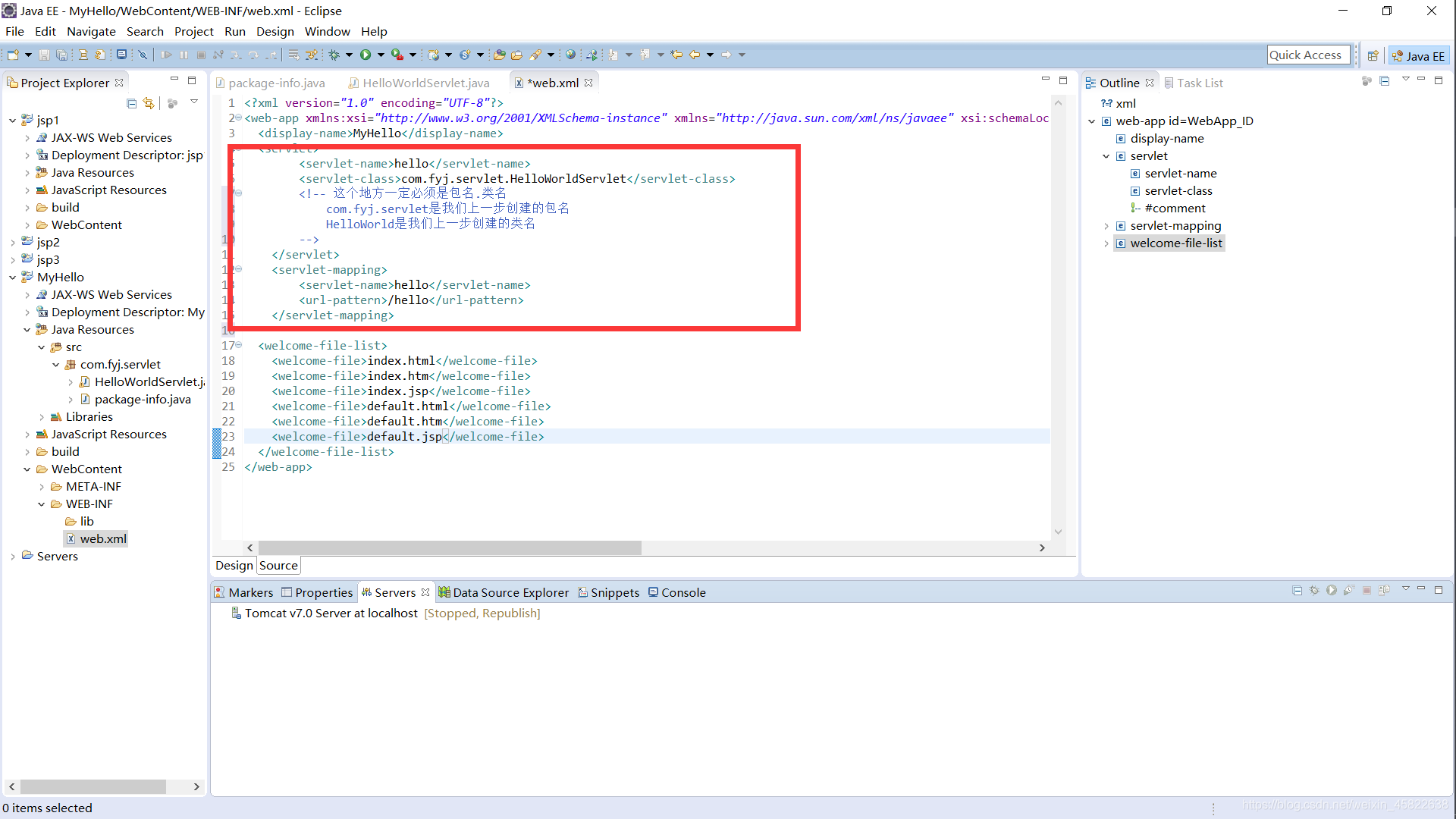This screenshot has height=819, width=1456.
Task: Switch to the Design tab of editor
Action: pyautogui.click(x=234, y=566)
